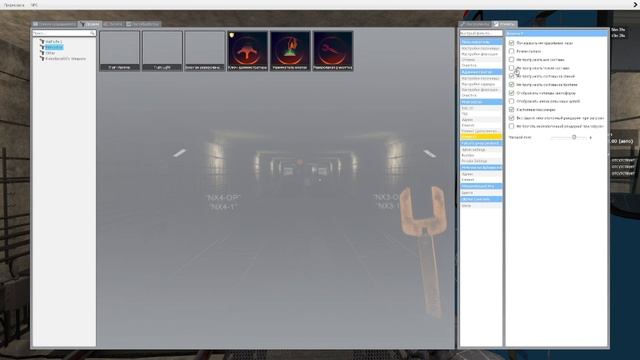This screenshot has width=640, height=360.
Task: Select the Metrostroi weapon category
Action: (x=54, y=47)
